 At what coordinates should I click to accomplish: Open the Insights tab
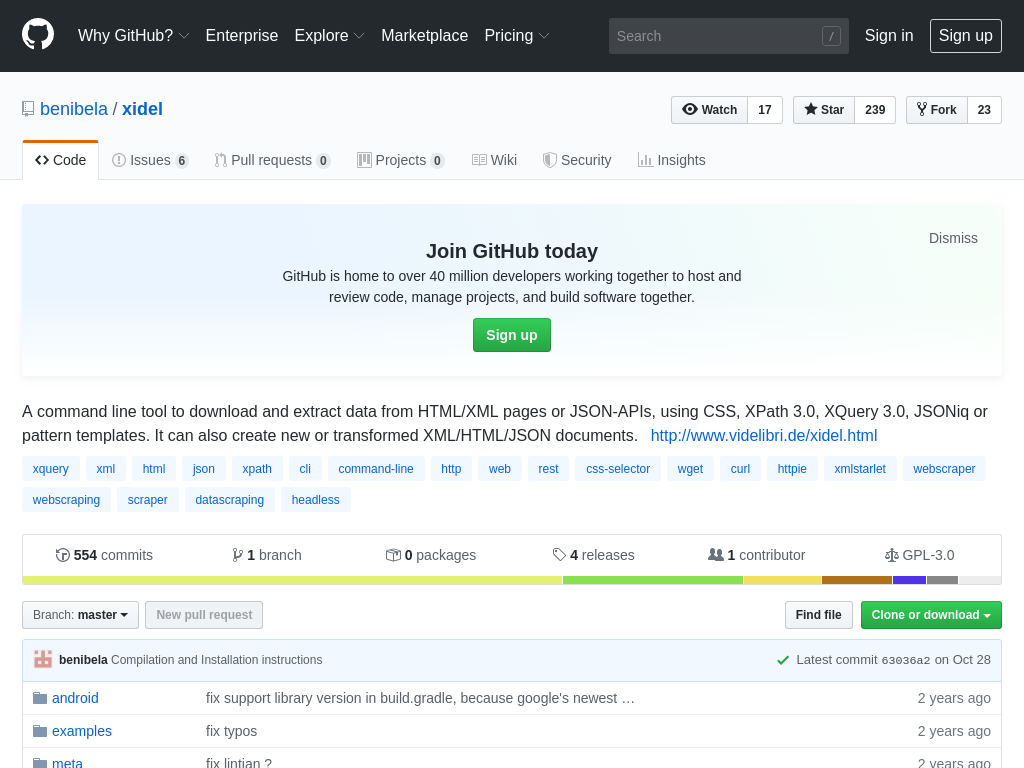point(672,160)
